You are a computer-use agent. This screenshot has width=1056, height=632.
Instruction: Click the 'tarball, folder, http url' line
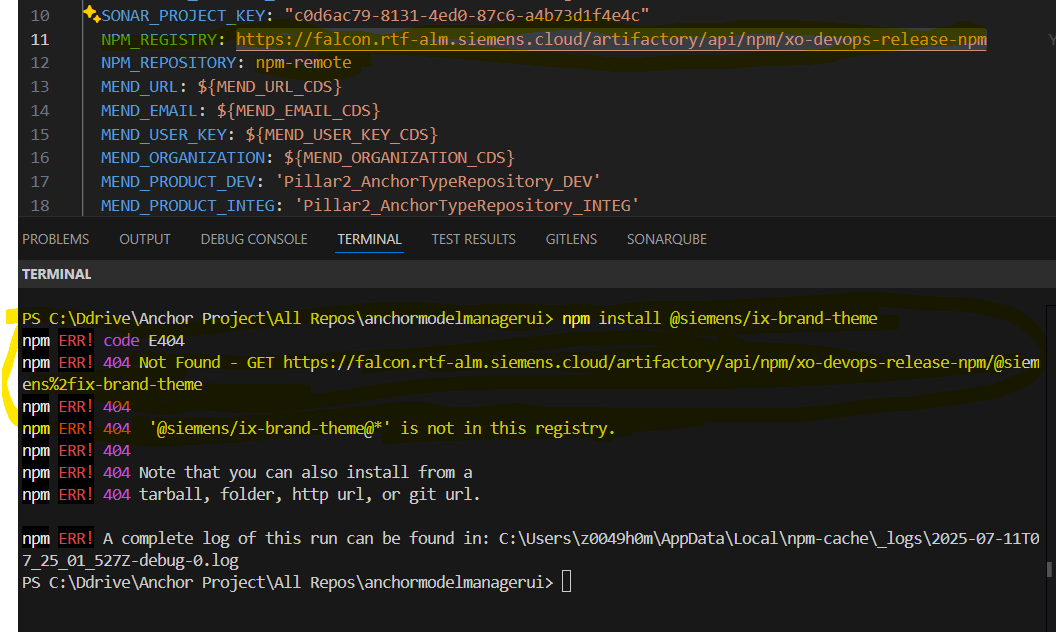(x=309, y=495)
